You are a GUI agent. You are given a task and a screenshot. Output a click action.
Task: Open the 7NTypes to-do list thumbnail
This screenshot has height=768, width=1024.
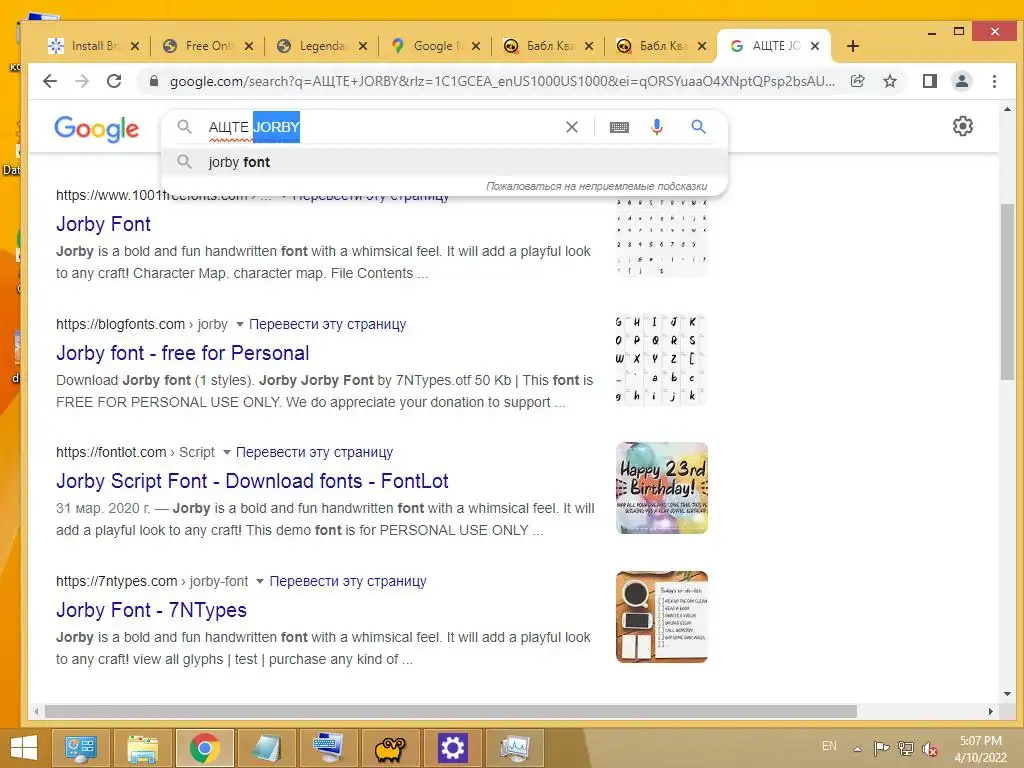tap(662, 616)
